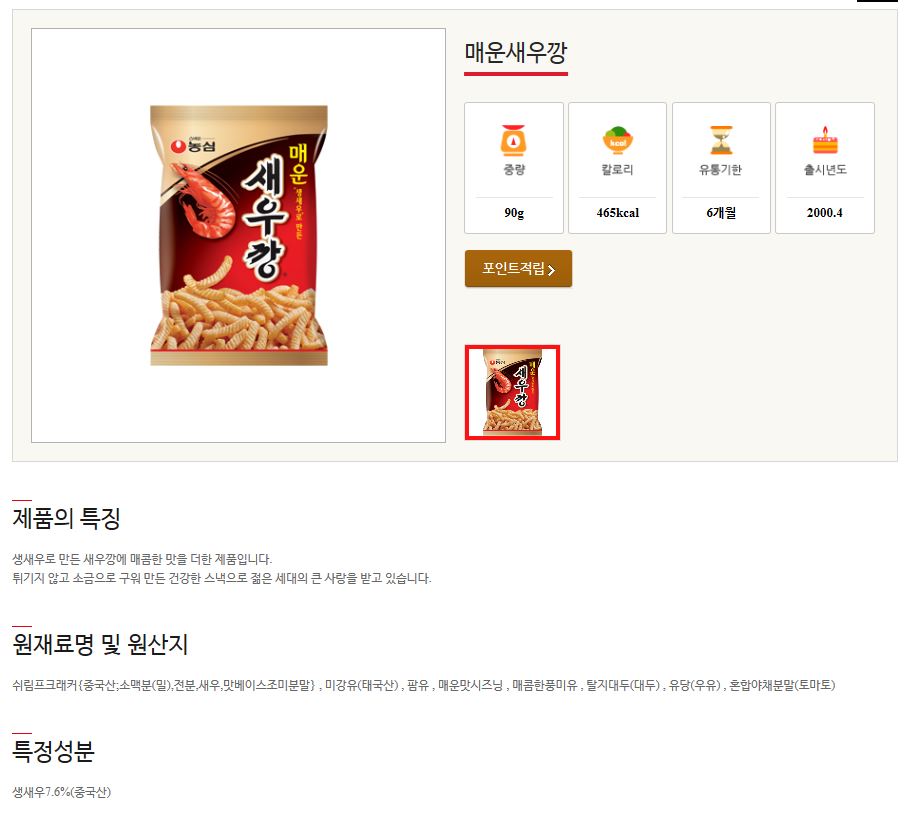Click the hourglass shelf-life icon

click(x=721, y=140)
